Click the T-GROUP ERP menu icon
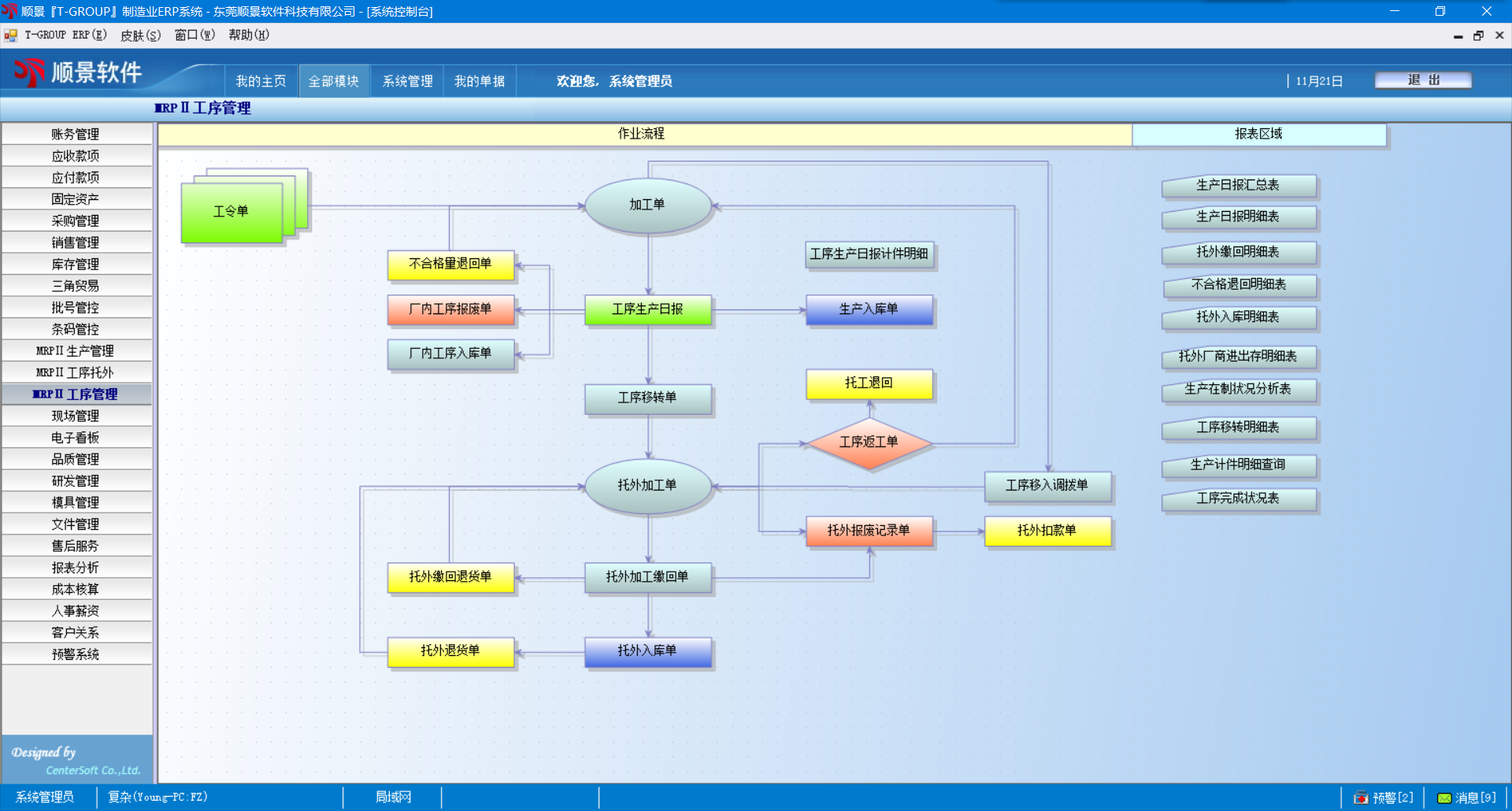Image resolution: width=1512 pixels, height=811 pixels. (x=11, y=35)
